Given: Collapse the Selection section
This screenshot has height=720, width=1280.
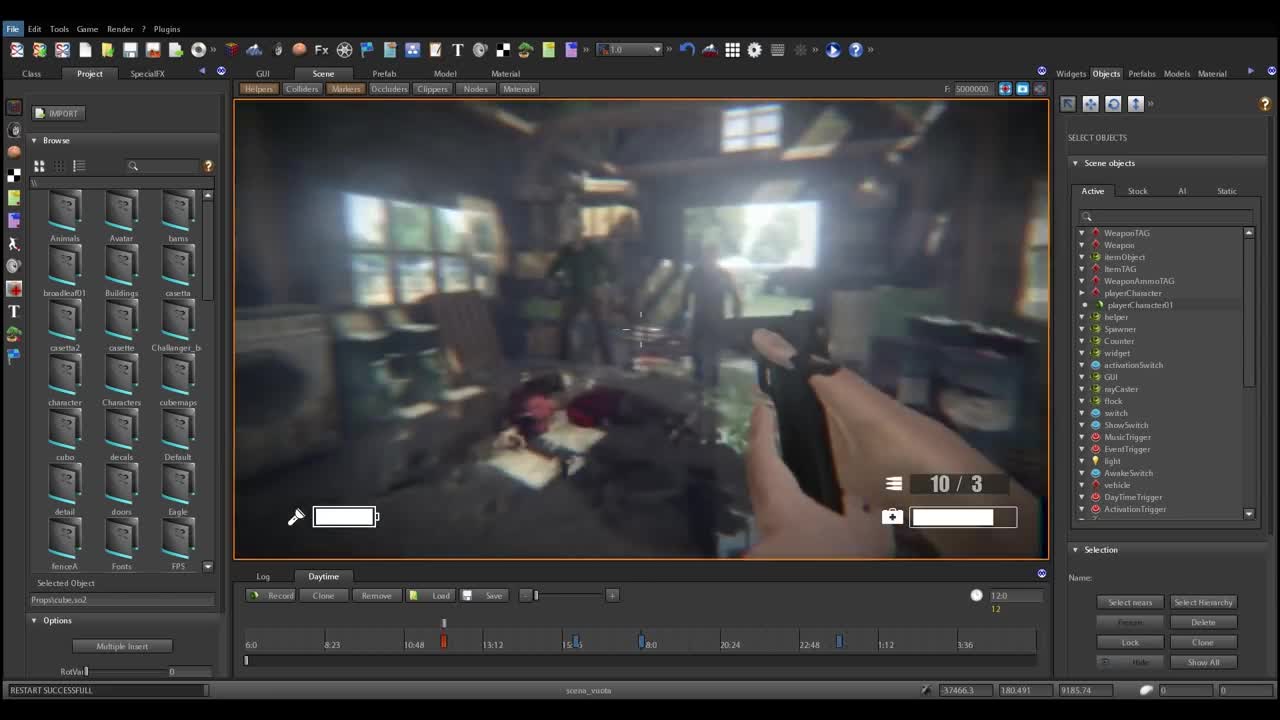Looking at the screenshot, I should [1076, 550].
